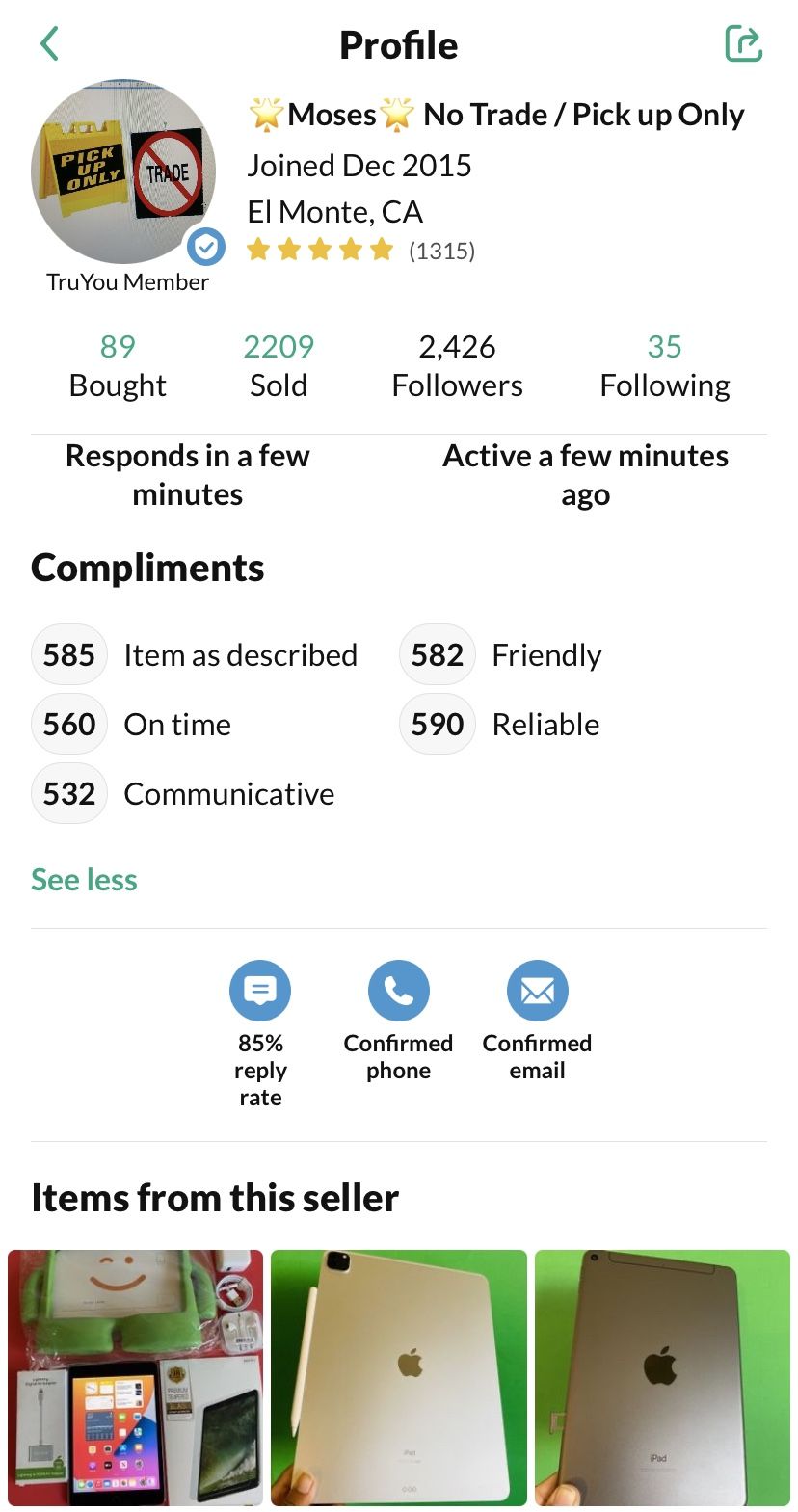Viewport: 798px width, 1512px height.
Task: Tap the seller profile picture
Action: tap(122, 172)
